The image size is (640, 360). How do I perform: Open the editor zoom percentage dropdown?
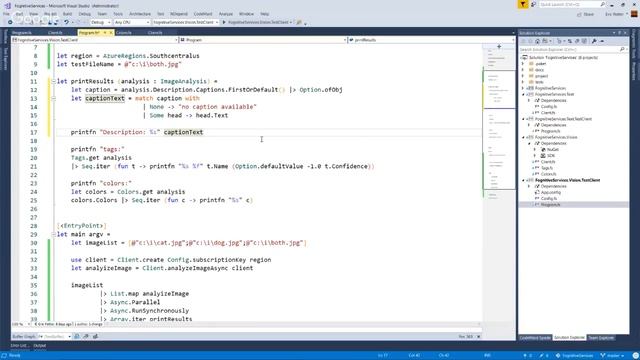pos(21,324)
